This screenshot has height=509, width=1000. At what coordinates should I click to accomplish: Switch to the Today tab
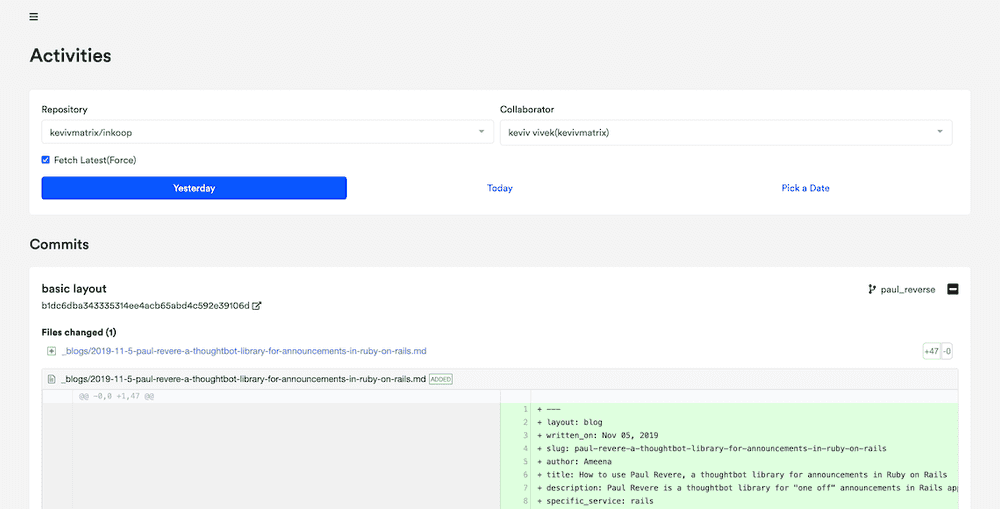[500, 188]
